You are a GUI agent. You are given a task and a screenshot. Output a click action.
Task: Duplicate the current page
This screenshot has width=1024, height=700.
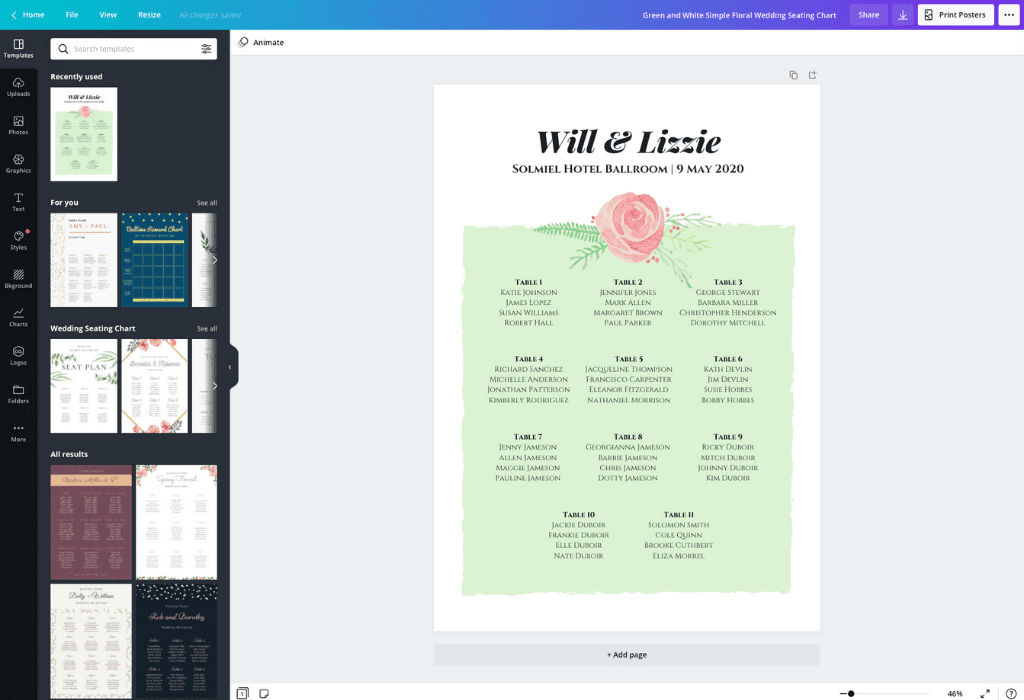(x=793, y=74)
